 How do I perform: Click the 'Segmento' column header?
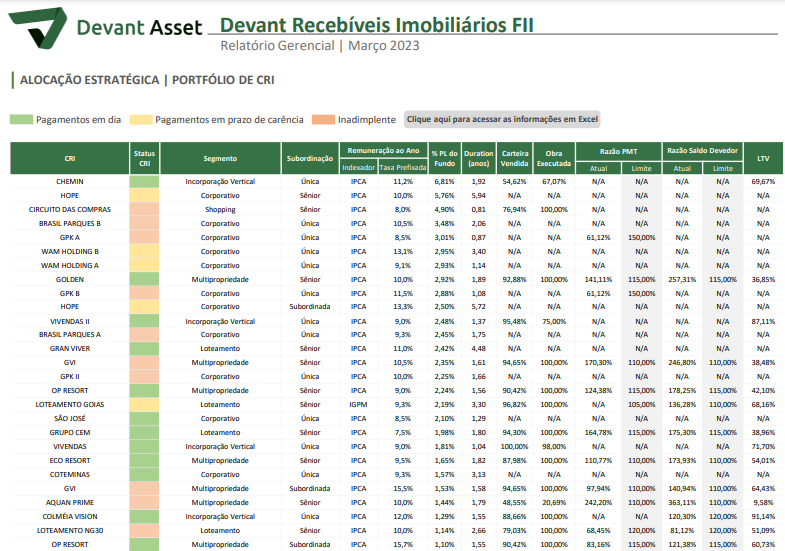click(x=220, y=158)
